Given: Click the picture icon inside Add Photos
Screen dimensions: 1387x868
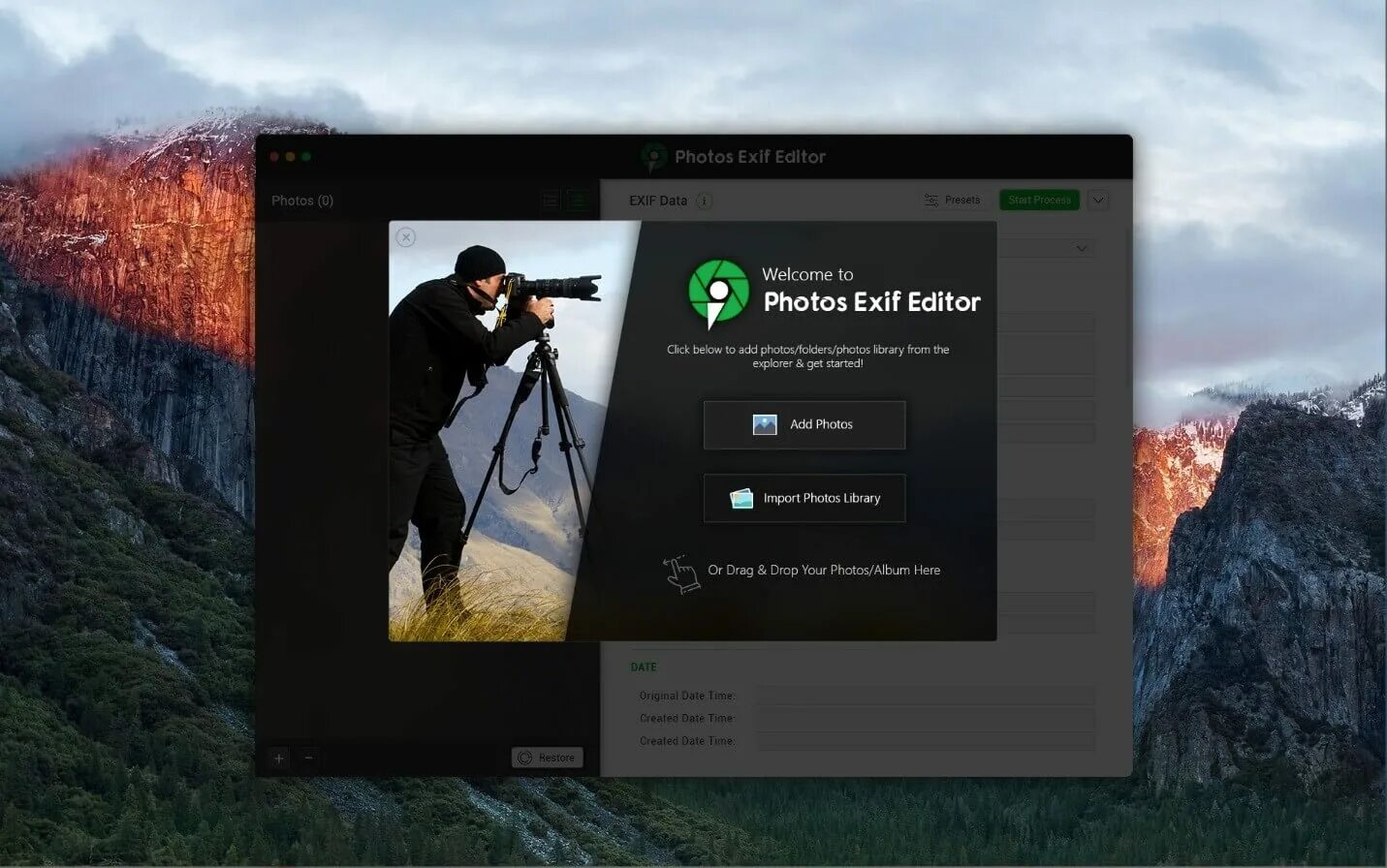Looking at the screenshot, I should [x=765, y=424].
